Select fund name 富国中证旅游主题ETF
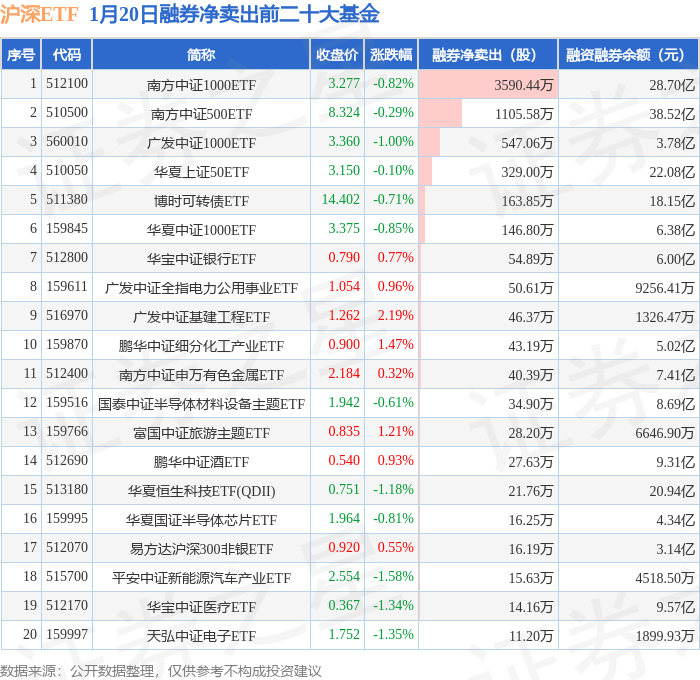Viewport: 700px width, 680px height. click(201, 433)
